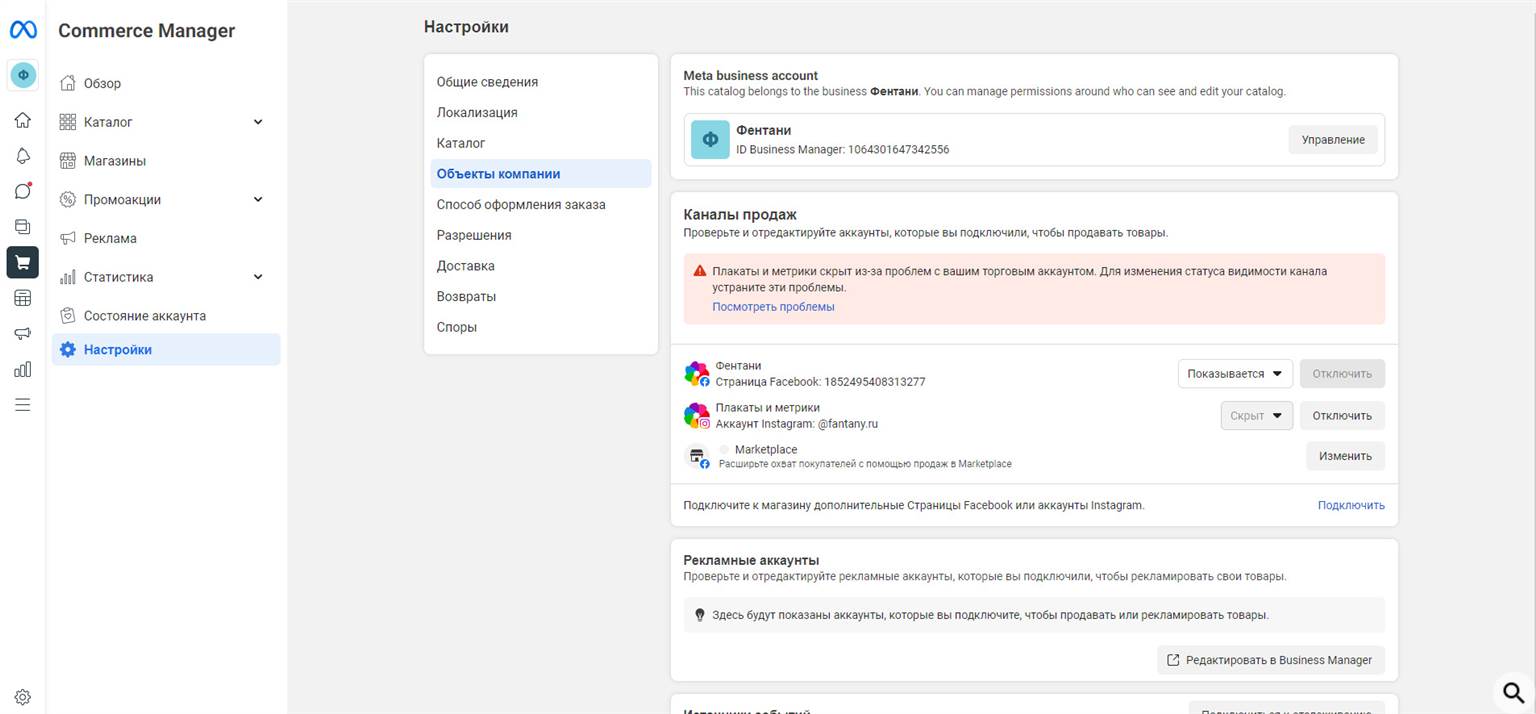Click the Управление button
Image resolution: width=1536 pixels, height=714 pixels.
(x=1333, y=140)
